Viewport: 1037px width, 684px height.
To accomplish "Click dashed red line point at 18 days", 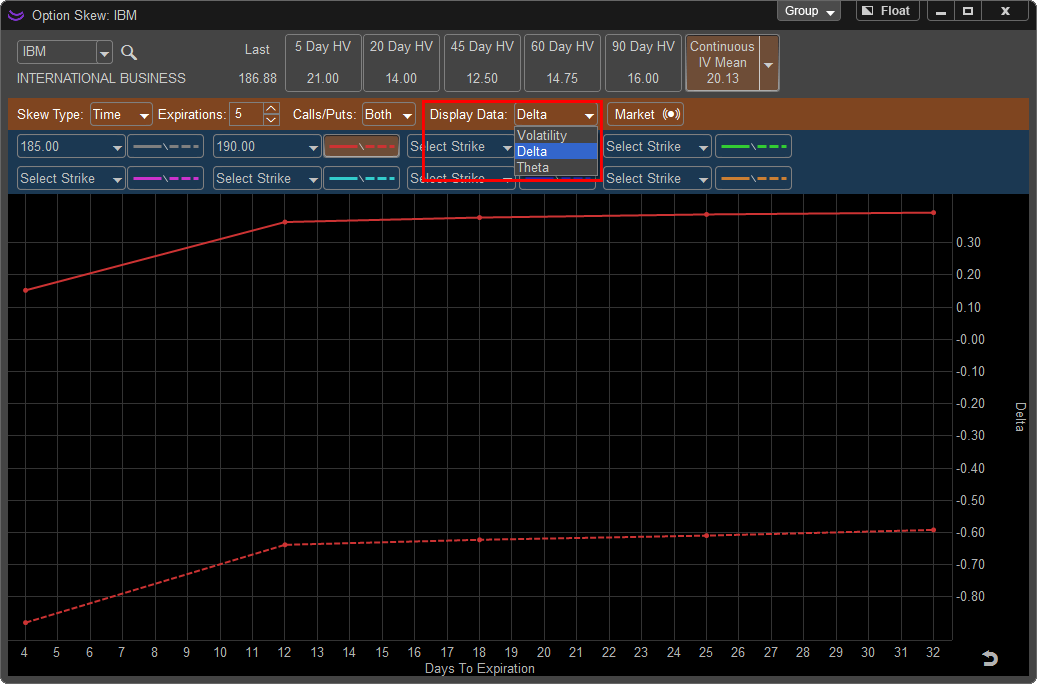I will 480,540.
